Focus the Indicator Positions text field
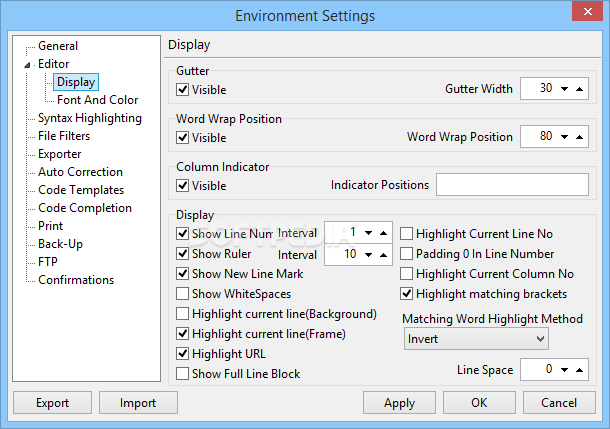Screen dimensions: 610x429 coord(512,185)
